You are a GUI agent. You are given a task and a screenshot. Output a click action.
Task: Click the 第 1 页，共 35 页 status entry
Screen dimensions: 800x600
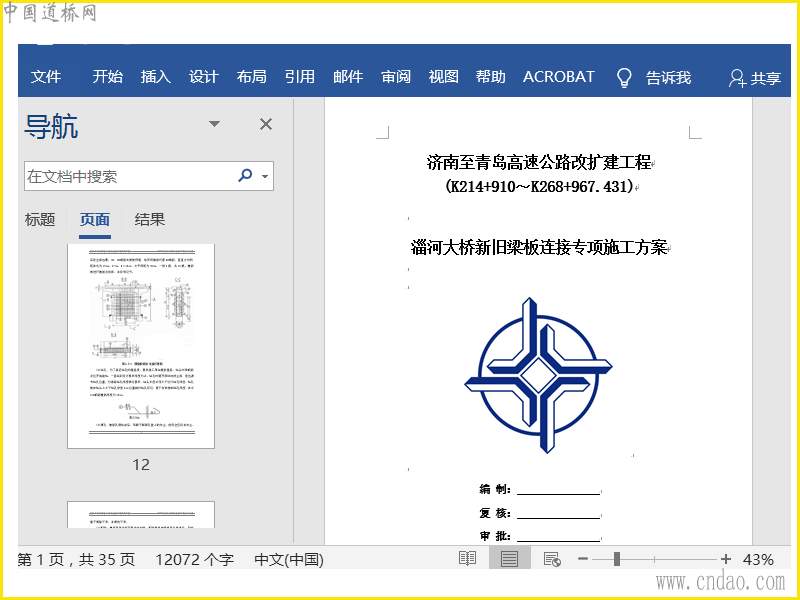[x=77, y=560]
